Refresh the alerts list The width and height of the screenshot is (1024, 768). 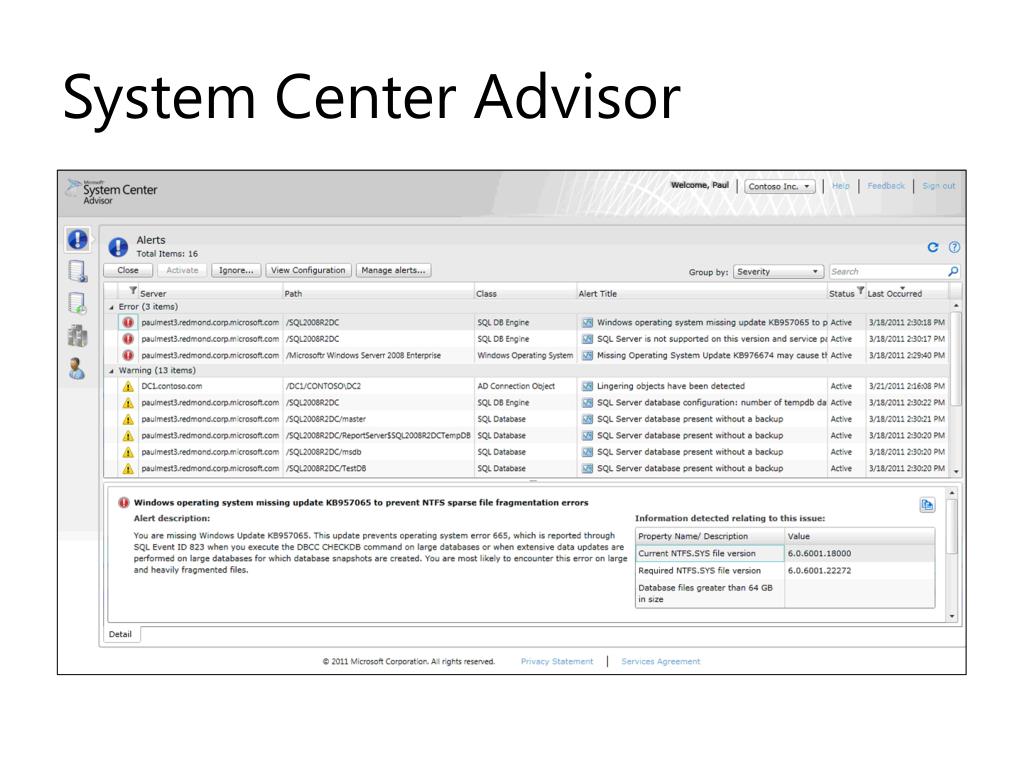click(x=933, y=247)
